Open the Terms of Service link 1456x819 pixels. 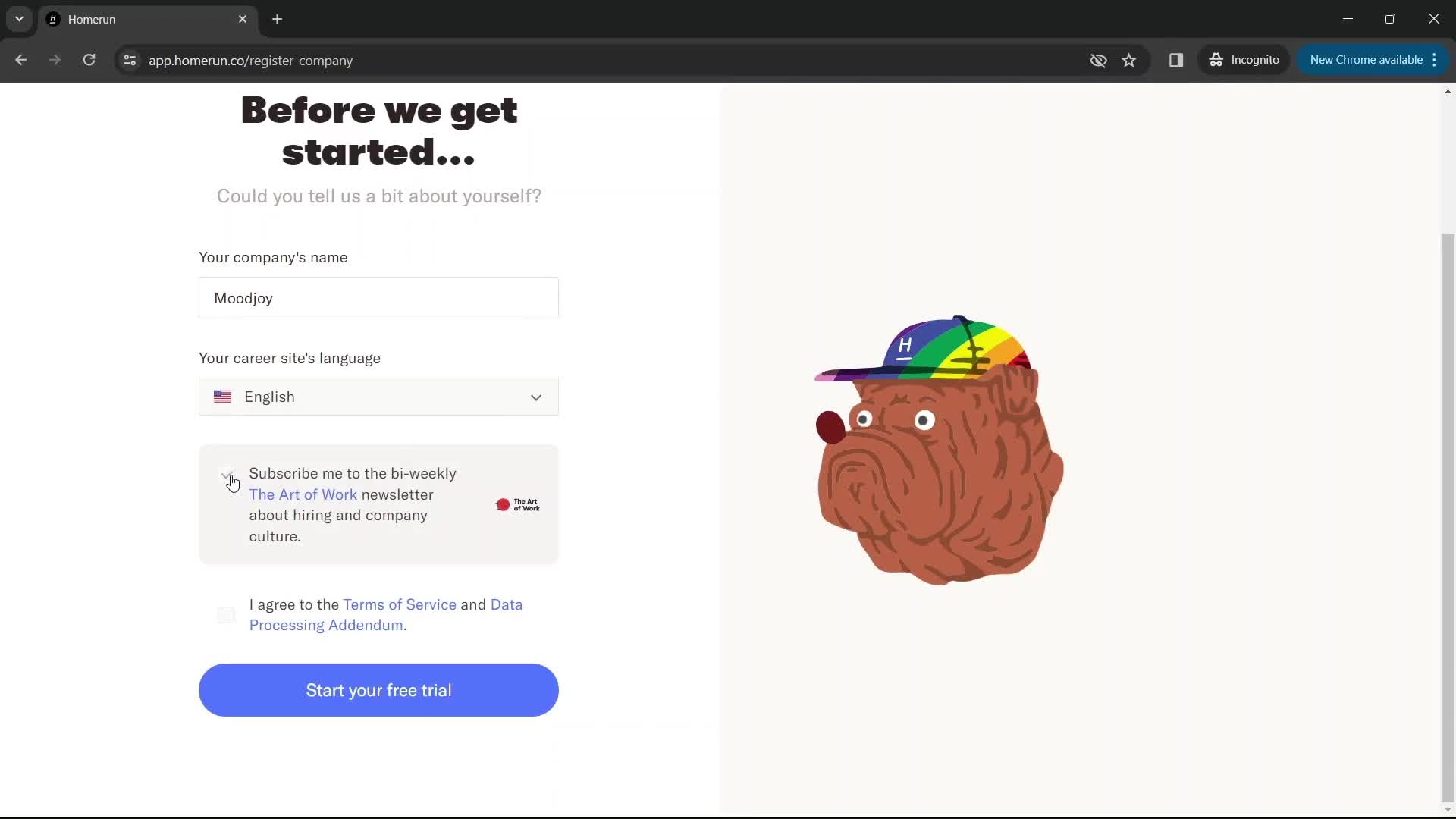tap(400, 604)
